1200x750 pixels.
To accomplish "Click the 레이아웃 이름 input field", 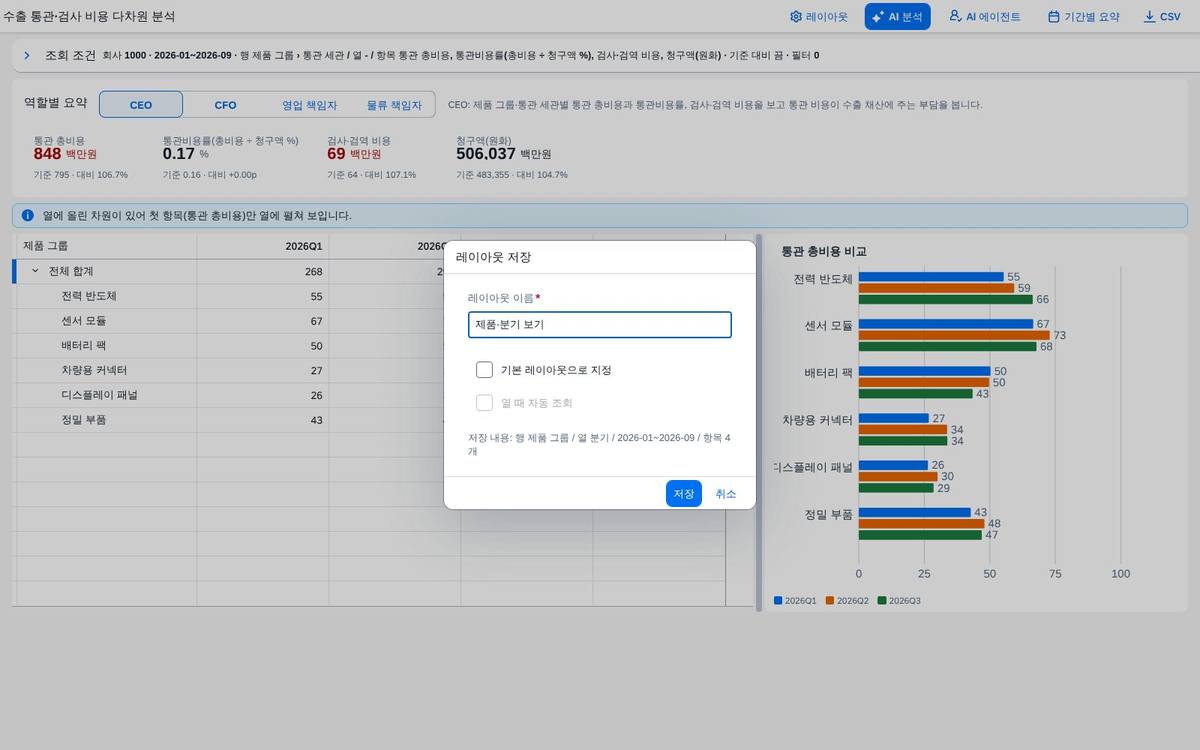I will click(x=600, y=325).
